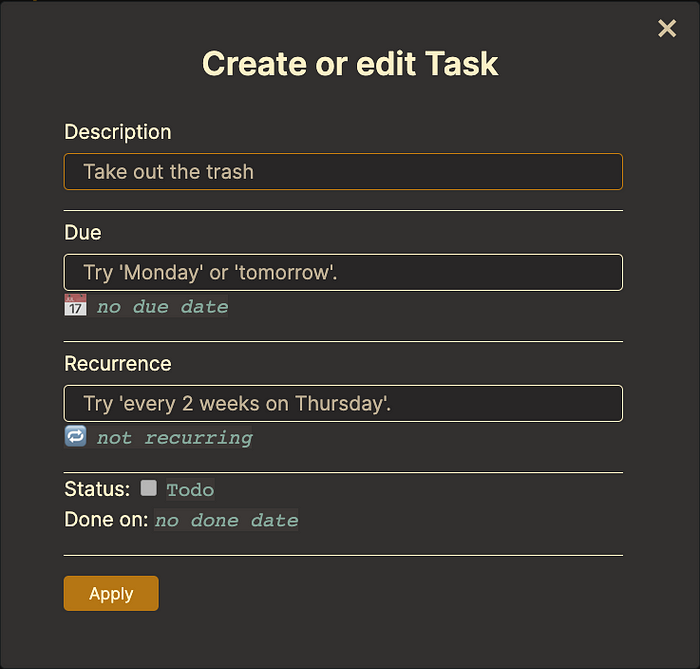Click the 'Create or edit Task' heading

pos(350,63)
